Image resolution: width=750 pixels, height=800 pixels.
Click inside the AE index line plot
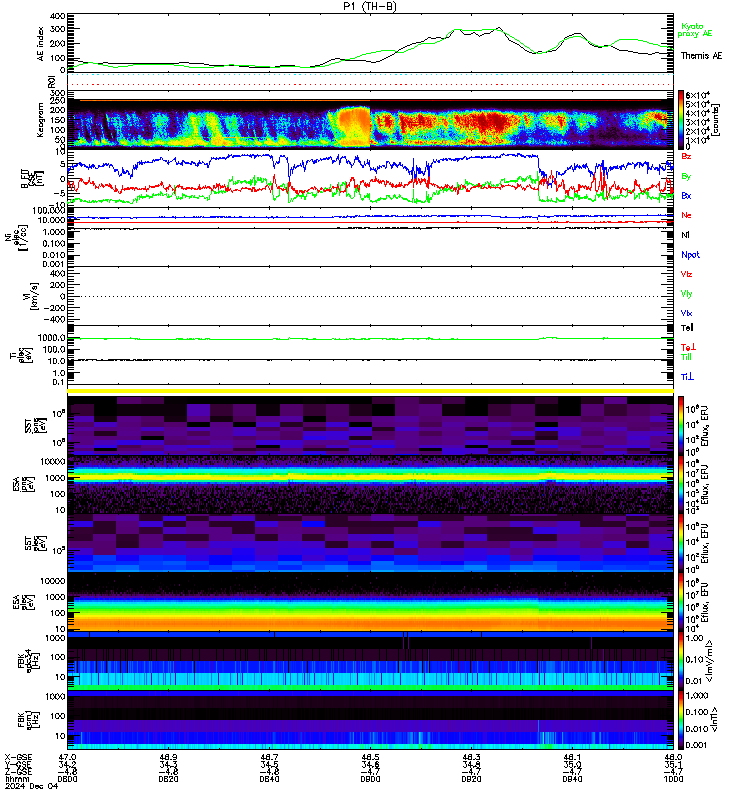tap(370, 43)
